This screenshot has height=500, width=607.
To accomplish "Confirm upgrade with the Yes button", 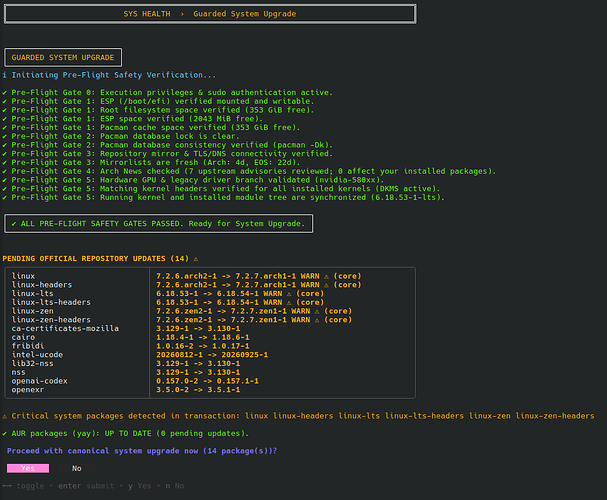I will click(28, 468).
